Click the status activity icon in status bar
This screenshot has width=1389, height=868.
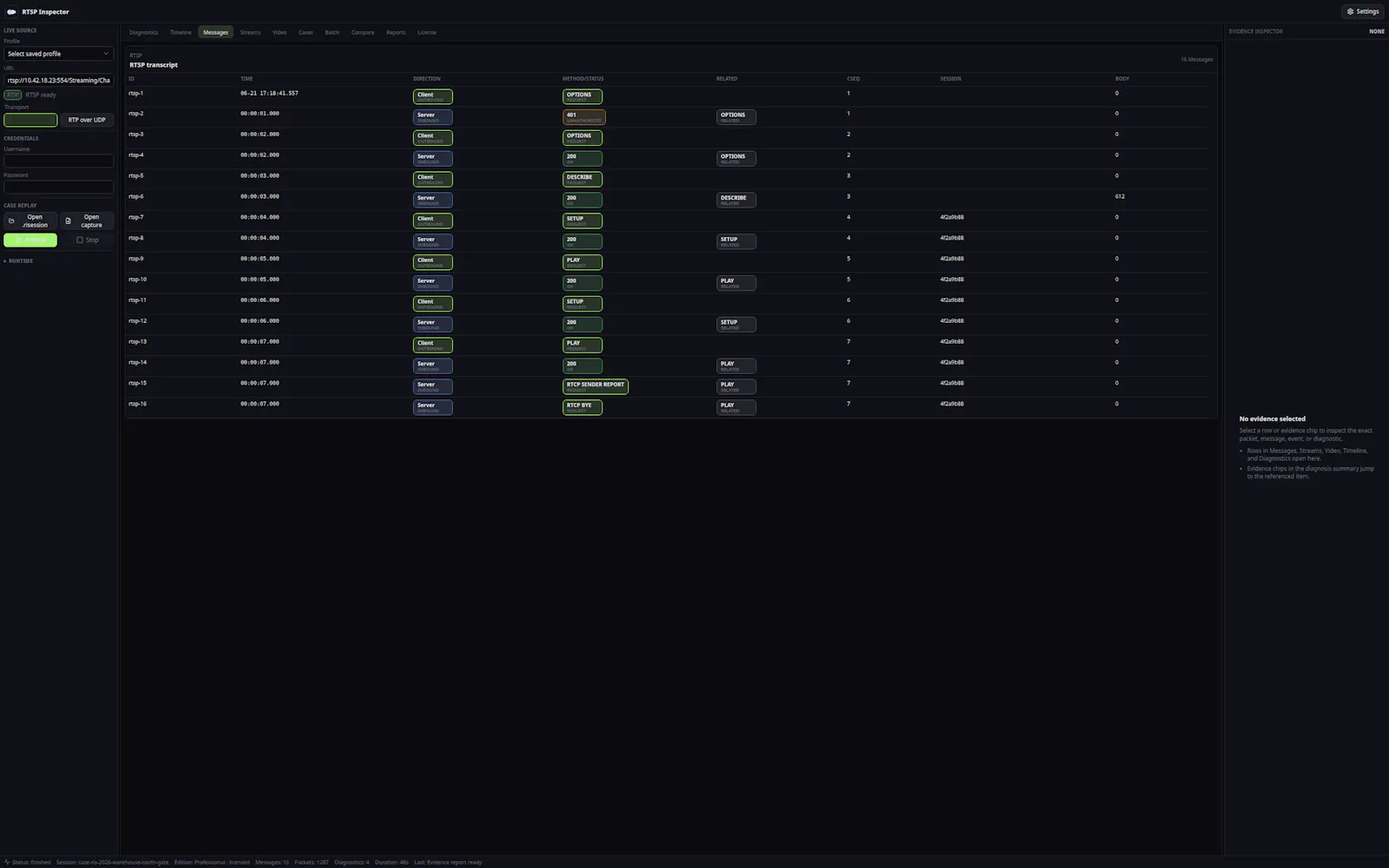pyautogui.click(x=7, y=862)
